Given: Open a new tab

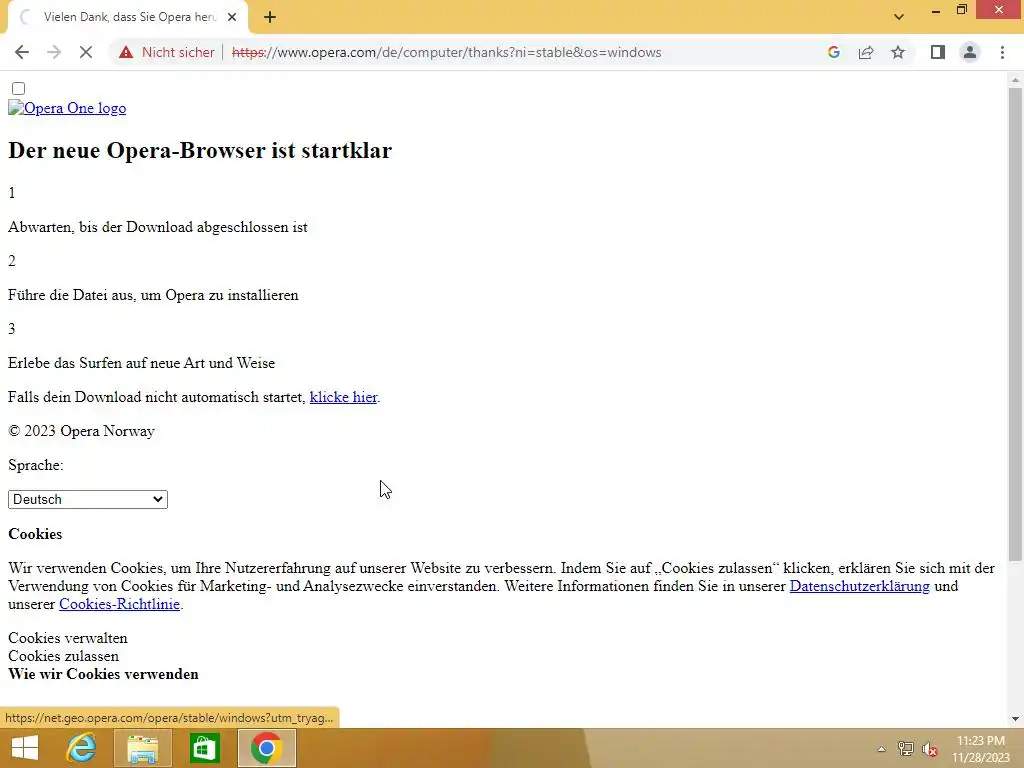Looking at the screenshot, I should [x=270, y=17].
